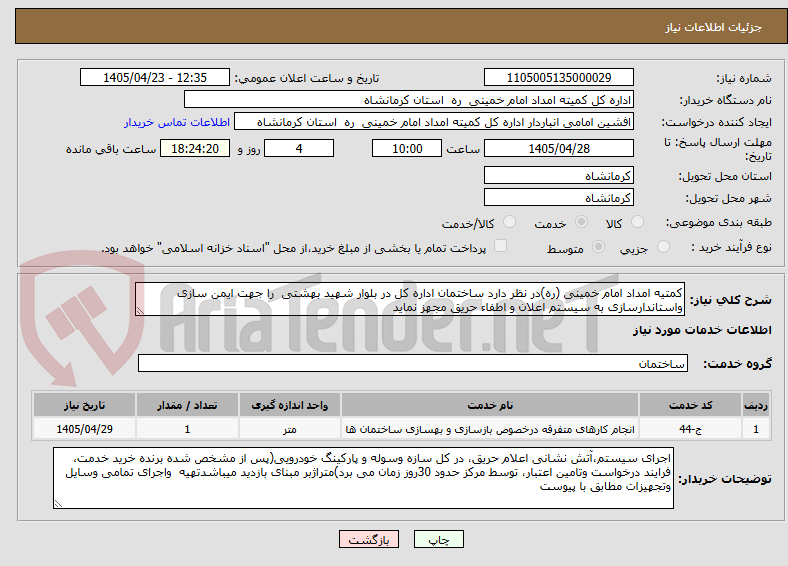
Task: Click the شماره نیاز label
Action: [743, 78]
